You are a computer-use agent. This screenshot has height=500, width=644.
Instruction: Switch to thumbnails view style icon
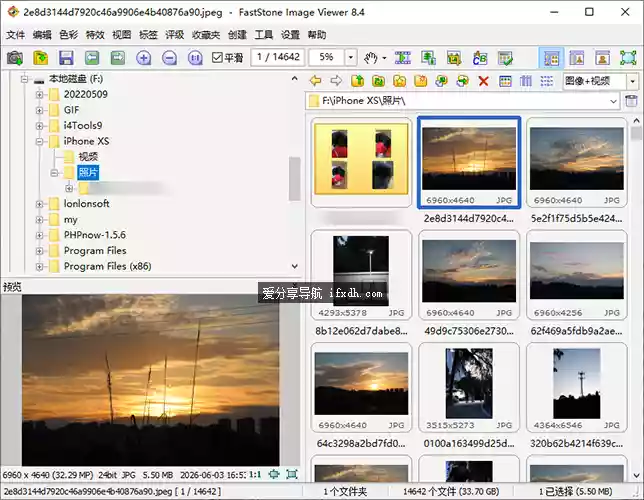click(505, 81)
